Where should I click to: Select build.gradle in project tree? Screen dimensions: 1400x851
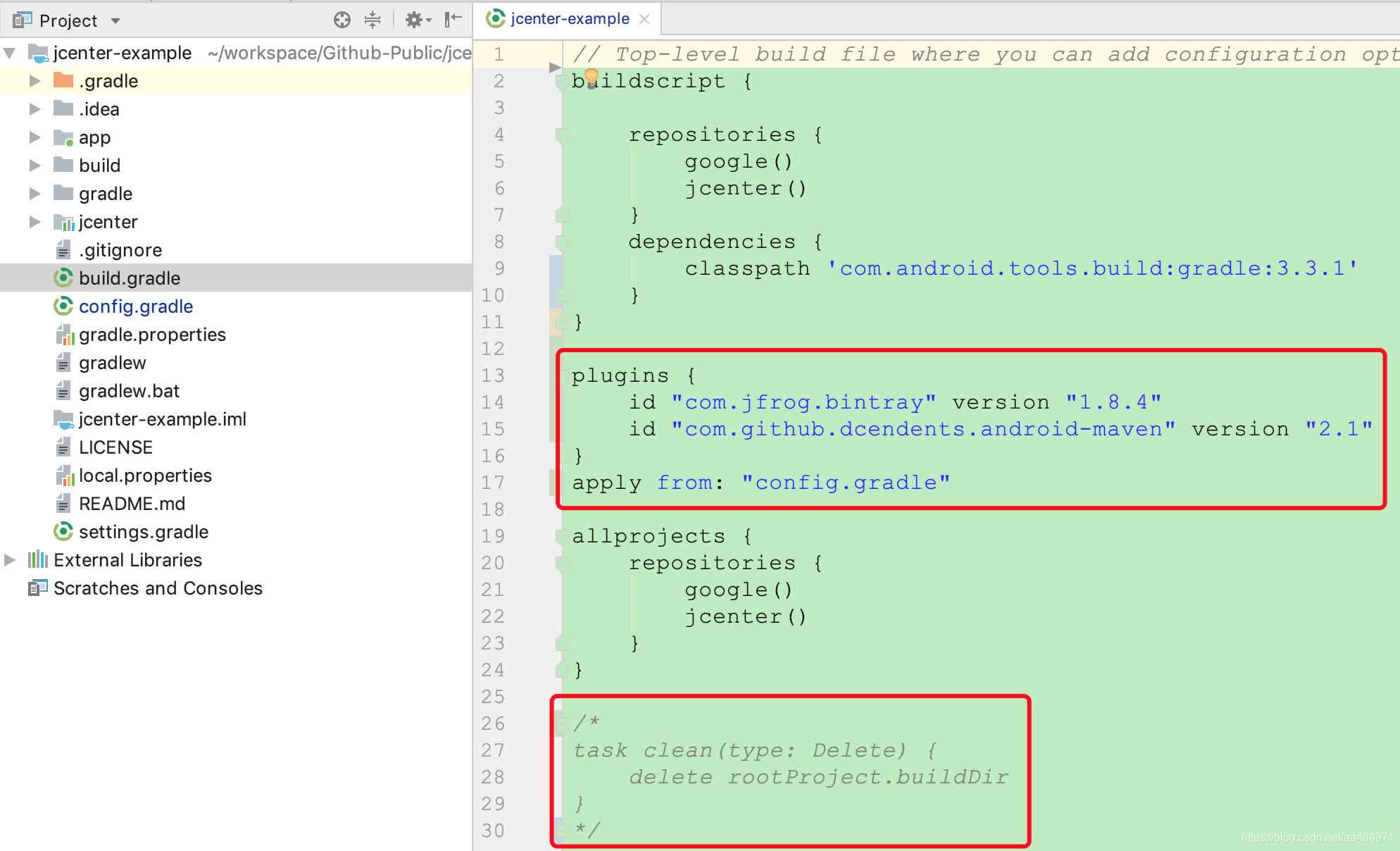pos(130,278)
